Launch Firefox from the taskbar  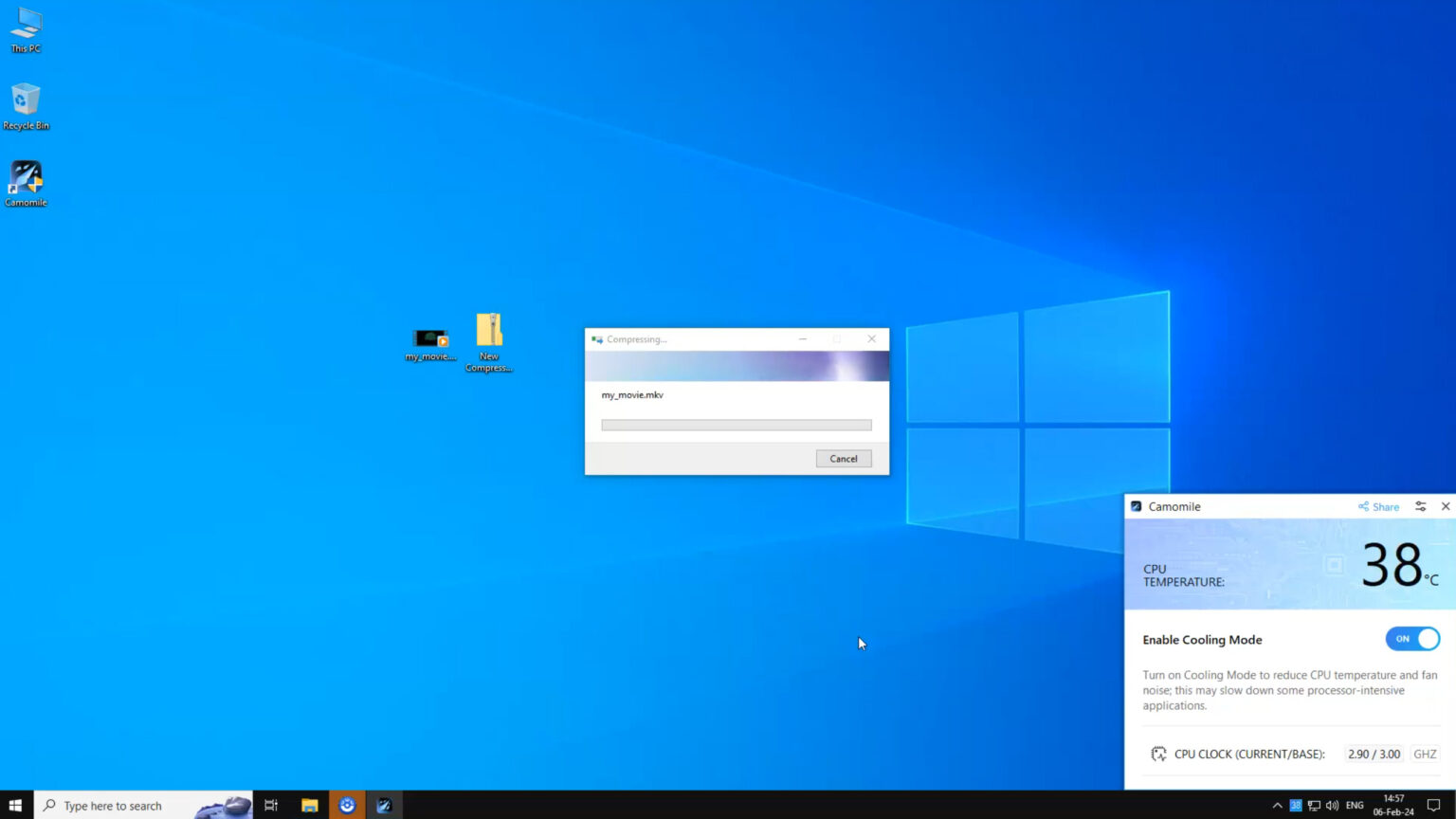tap(347, 805)
